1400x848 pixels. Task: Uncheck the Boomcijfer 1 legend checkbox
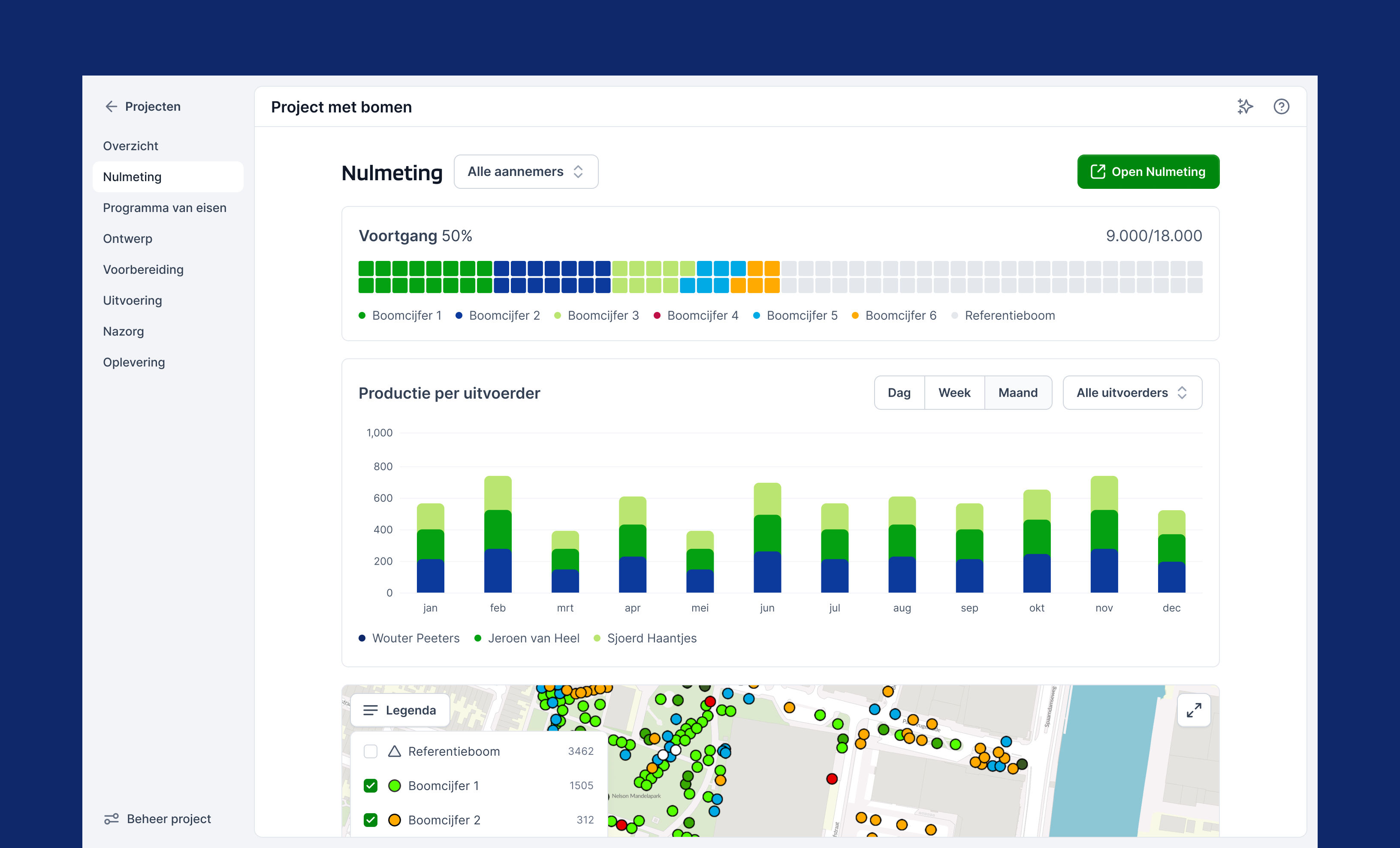pyautogui.click(x=371, y=785)
